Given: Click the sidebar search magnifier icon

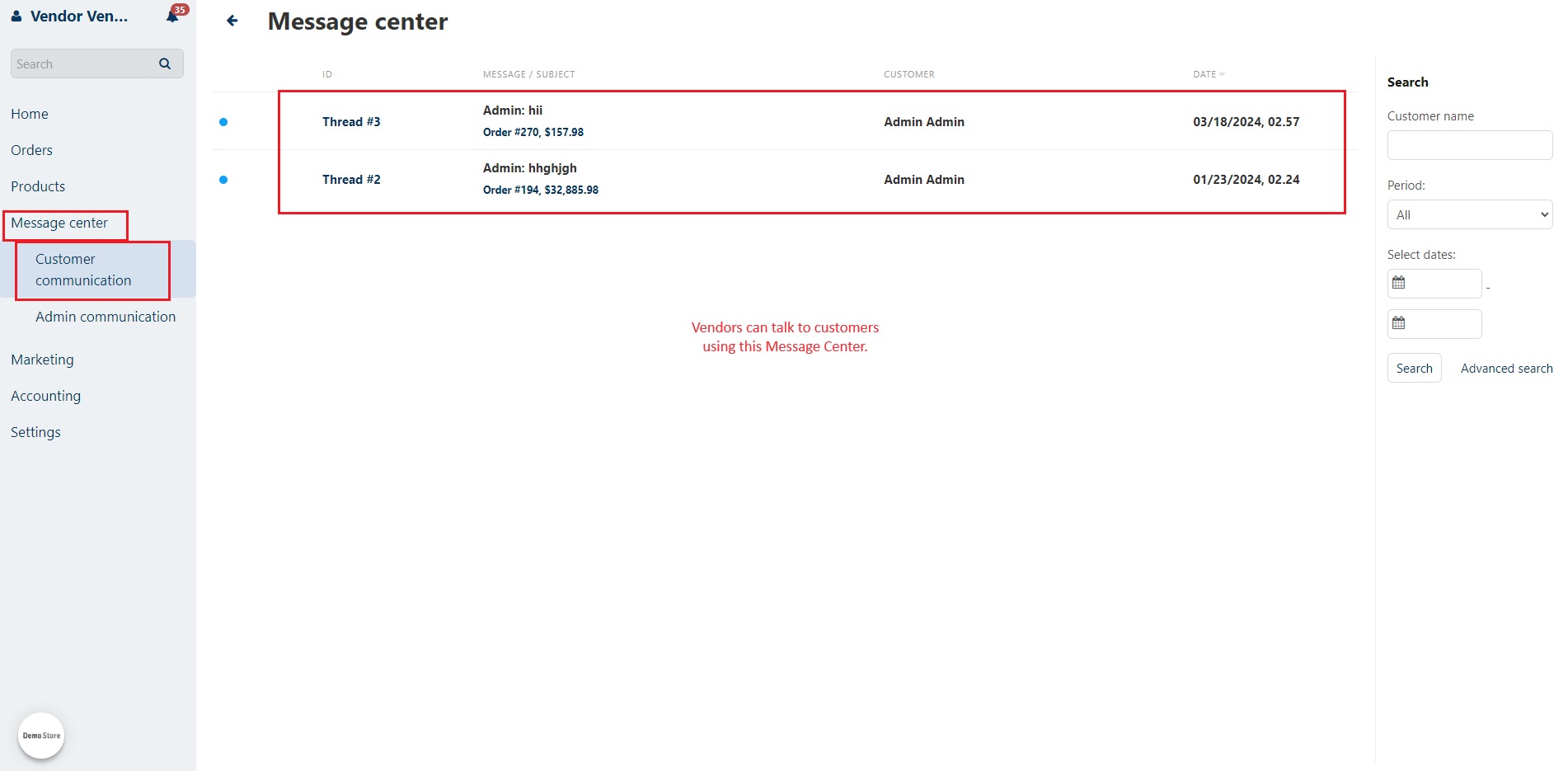Looking at the screenshot, I should pyautogui.click(x=165, y=63).
